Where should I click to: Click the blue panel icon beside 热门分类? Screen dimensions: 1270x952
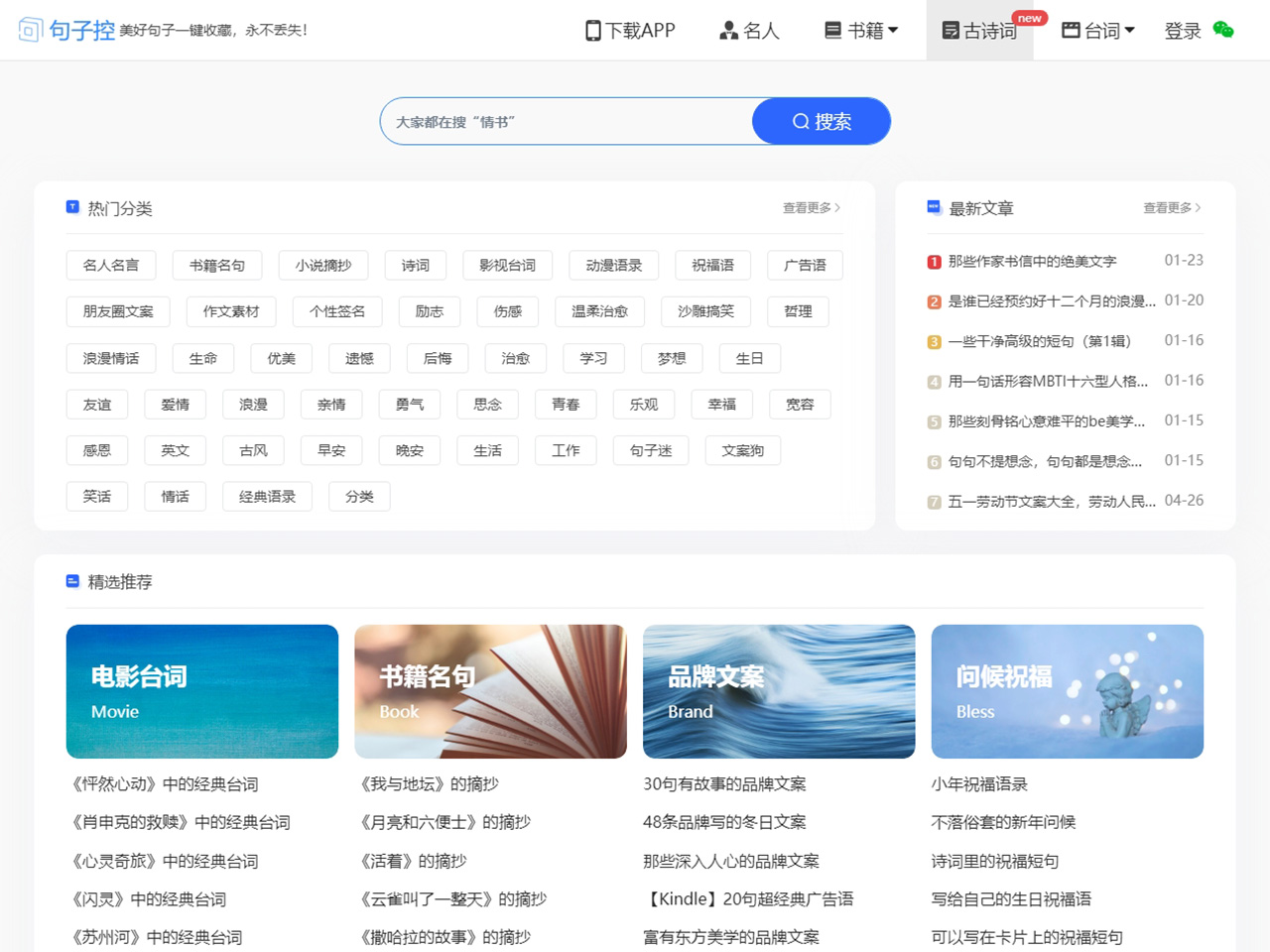click(x=72, y=206)
